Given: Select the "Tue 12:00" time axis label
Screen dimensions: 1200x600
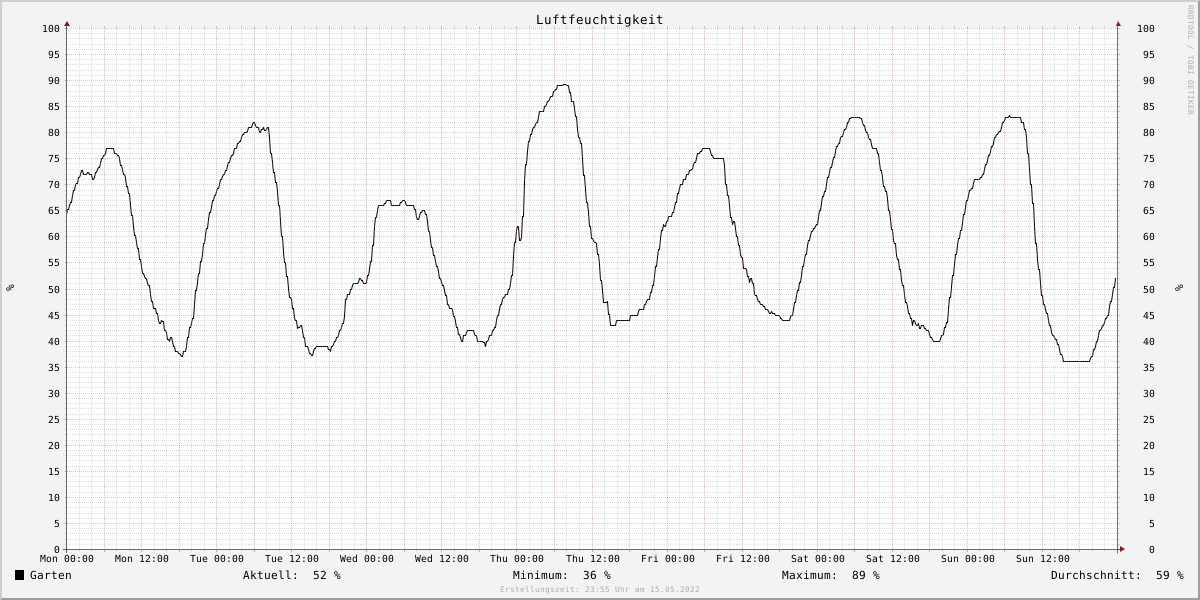Looking at the screenshot, I should point(292,559).
